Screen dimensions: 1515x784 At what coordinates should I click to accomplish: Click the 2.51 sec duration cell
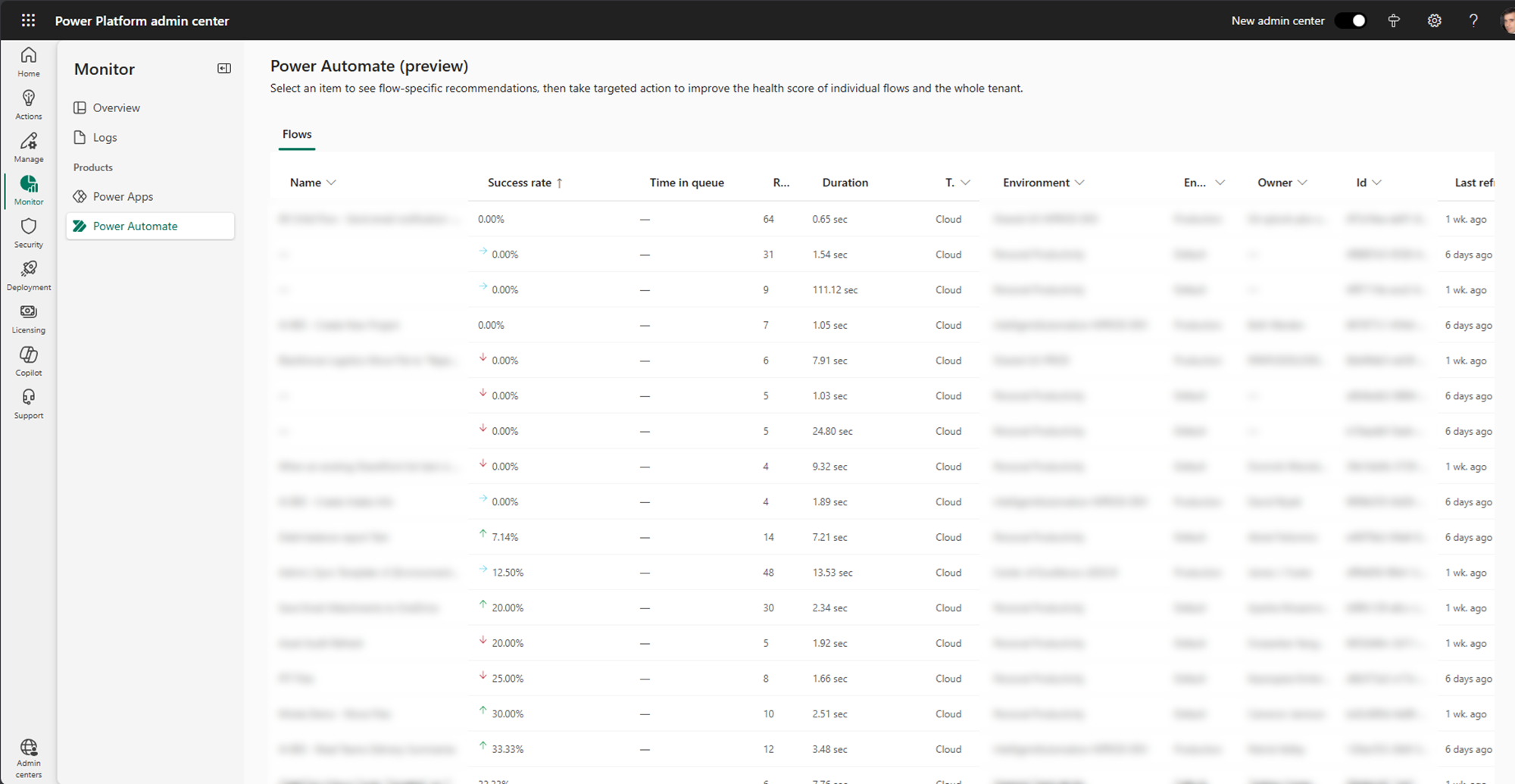click(829, 714)
